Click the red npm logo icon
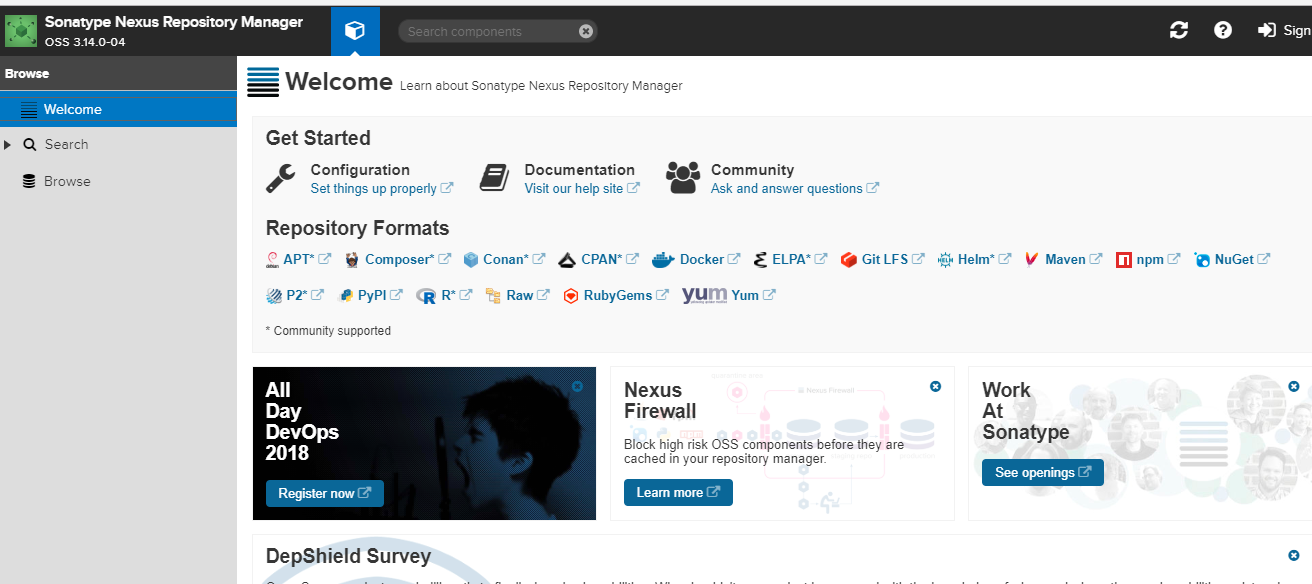The image size is (1312, 584). click(1124, 260)
